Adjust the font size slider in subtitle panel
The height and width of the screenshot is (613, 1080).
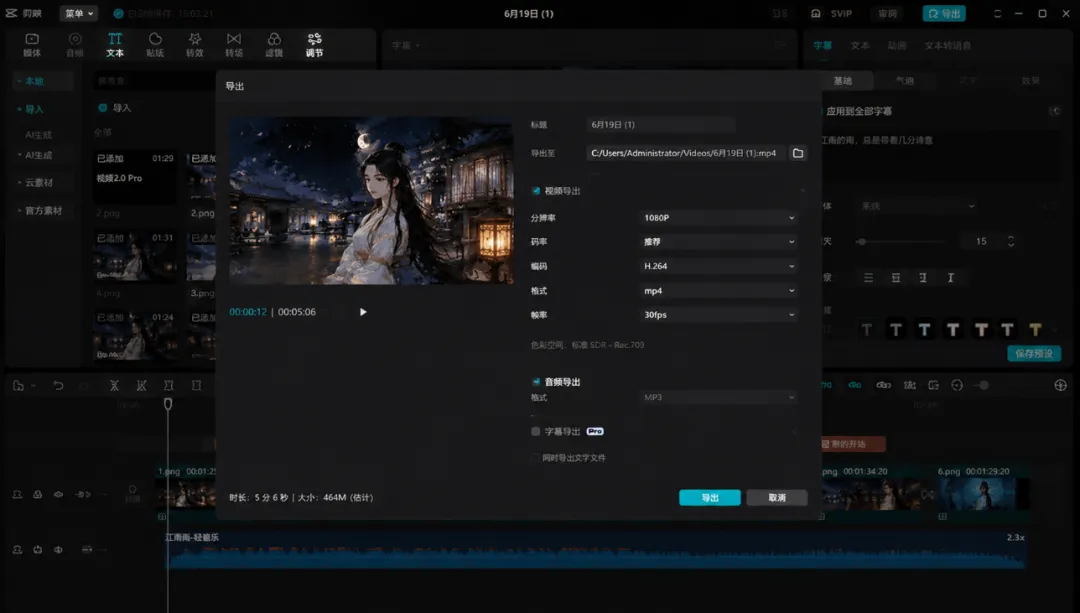[x=901, y=242]
